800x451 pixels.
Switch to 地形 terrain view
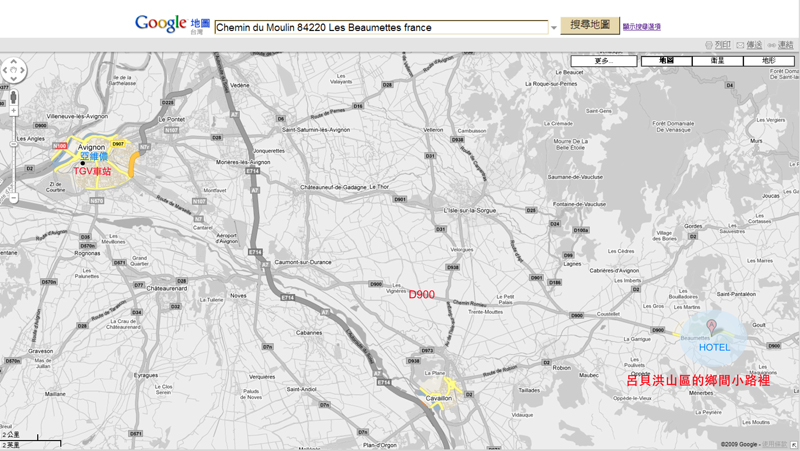pos(768,61)
